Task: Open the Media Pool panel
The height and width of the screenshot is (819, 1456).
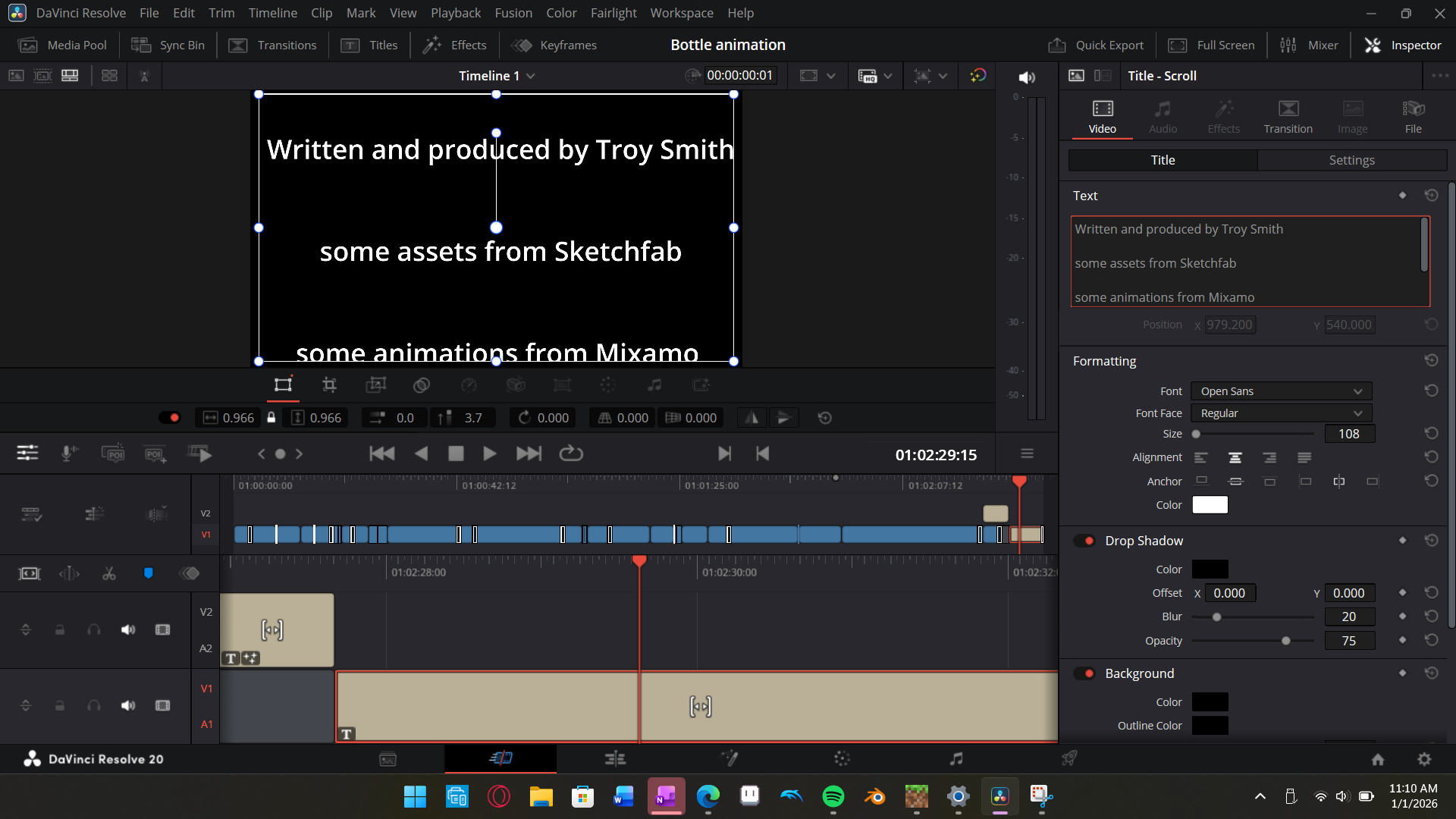Action: pyautogui.click(x=62, y=45)
